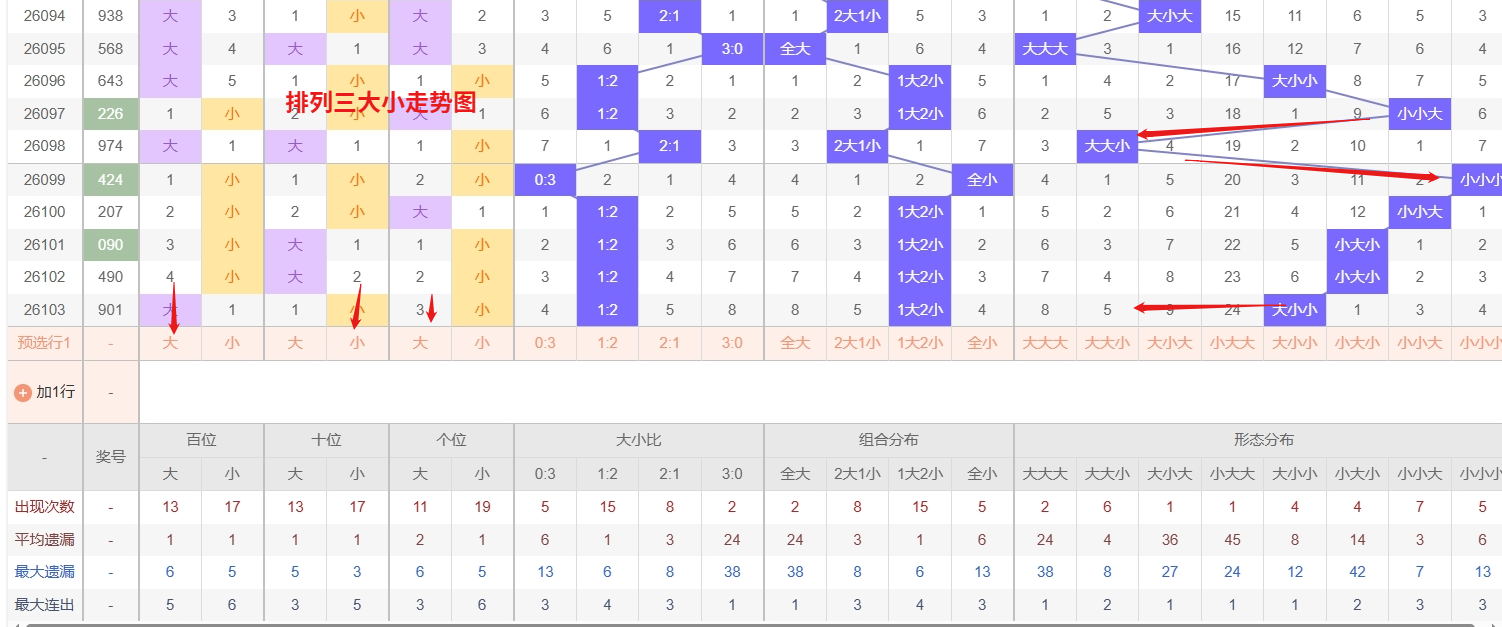Image resolution: width=1502 pixels, height=627 pixels.
Task: Click the 大小比 column group header
Action: pos(639,440)
